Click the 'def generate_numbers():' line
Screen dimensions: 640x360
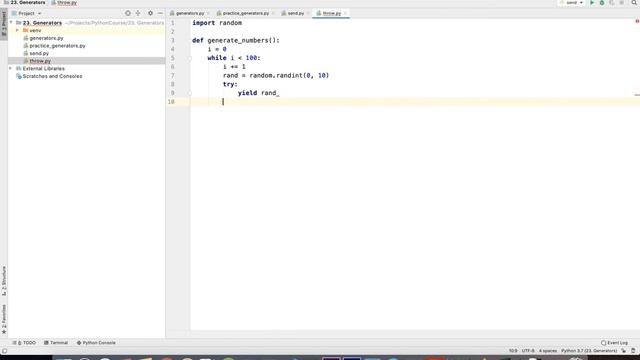coord(236,40)
